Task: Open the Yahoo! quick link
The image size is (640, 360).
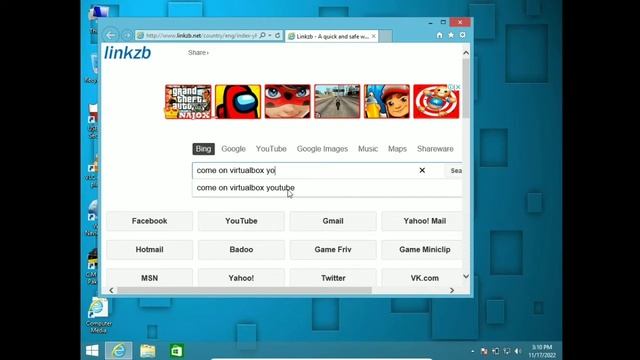Action: click(241, 278)
